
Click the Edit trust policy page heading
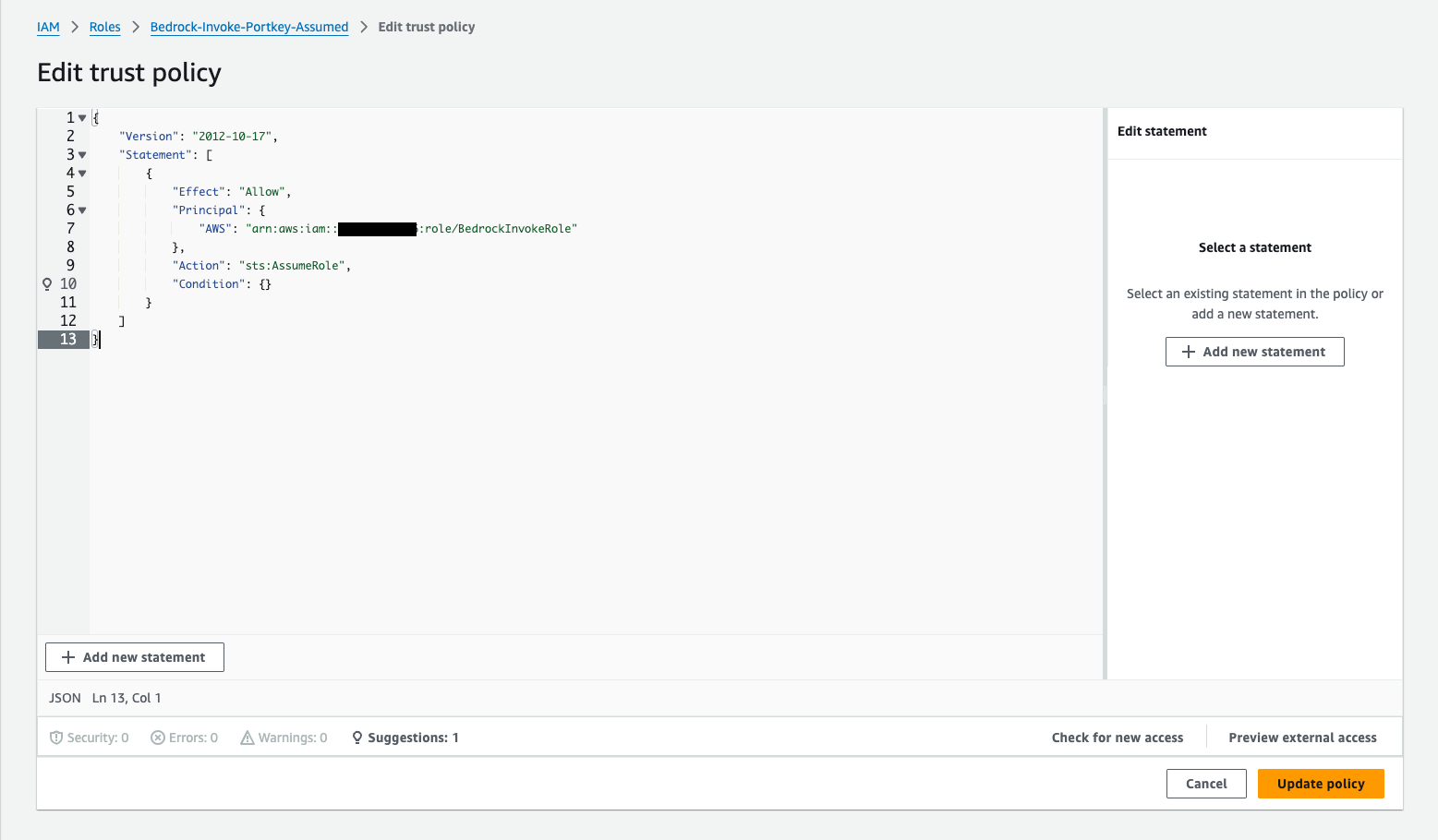tap(129, 72)
